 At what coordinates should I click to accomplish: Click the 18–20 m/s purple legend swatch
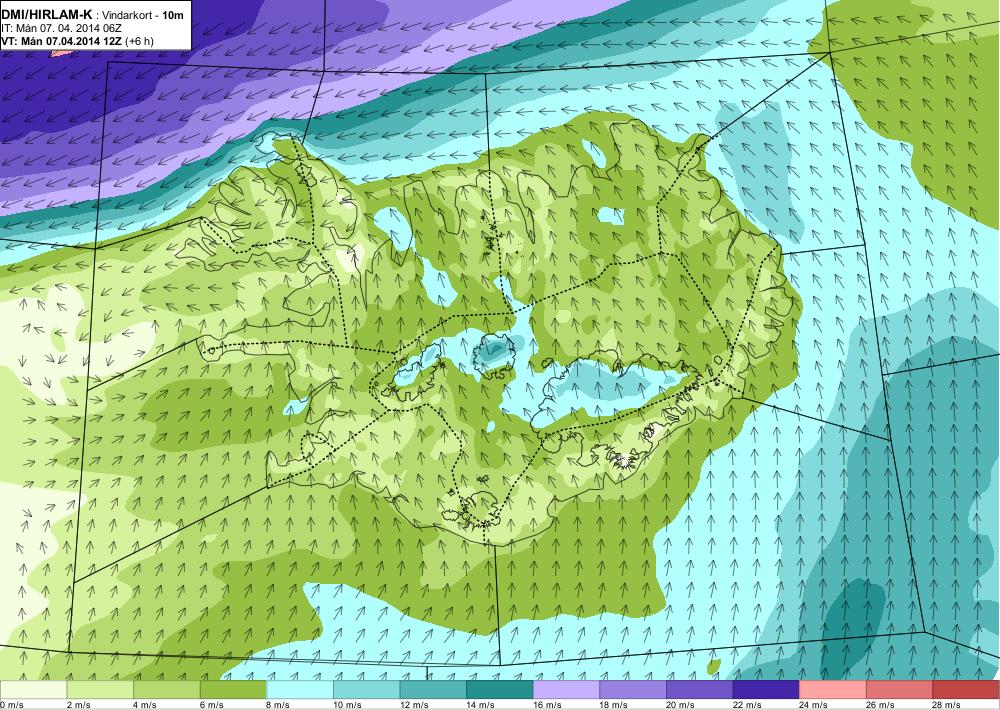click(x=633, y=690)
